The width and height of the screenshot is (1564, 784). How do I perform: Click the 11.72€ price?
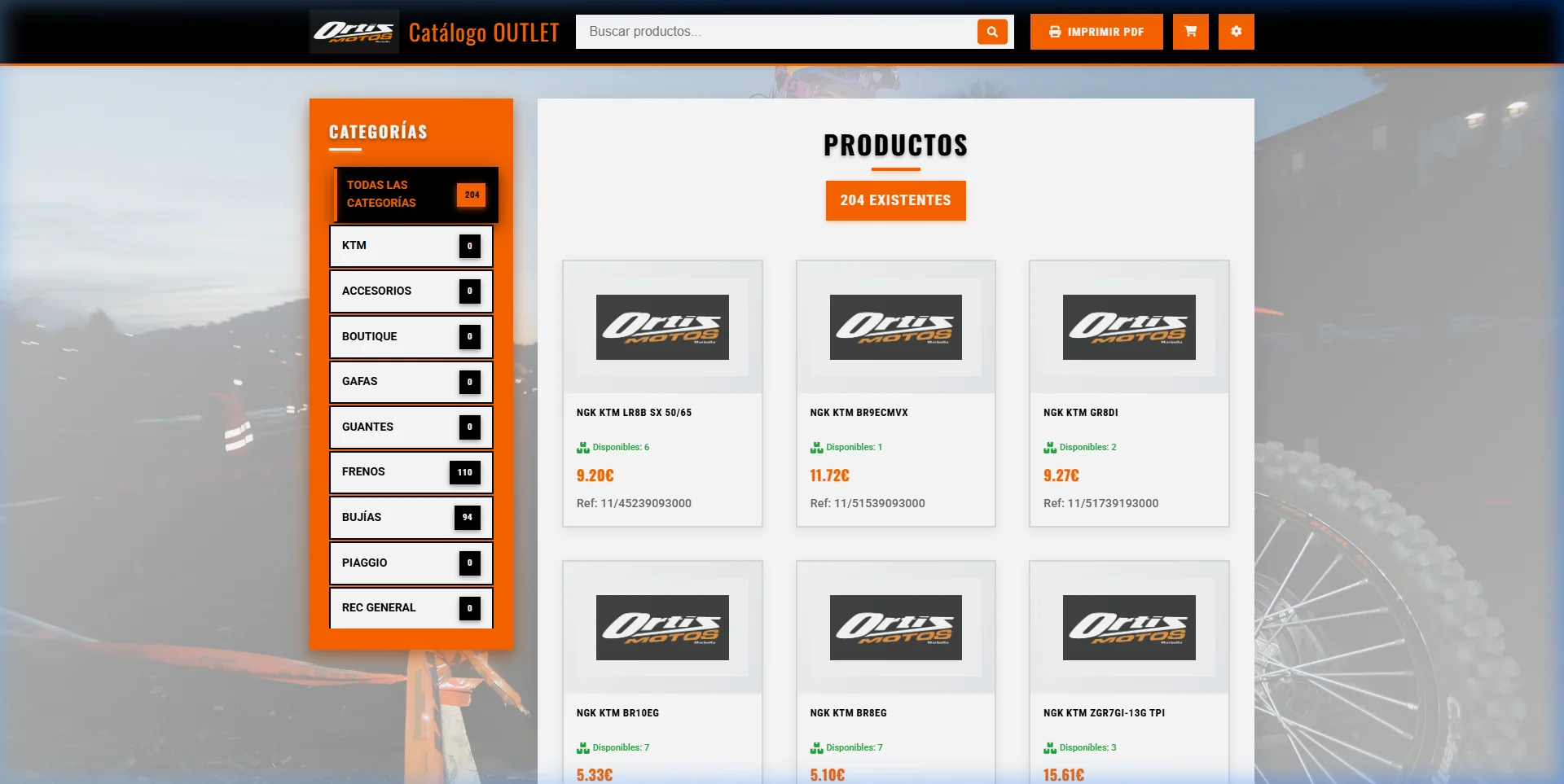[829, 475]
